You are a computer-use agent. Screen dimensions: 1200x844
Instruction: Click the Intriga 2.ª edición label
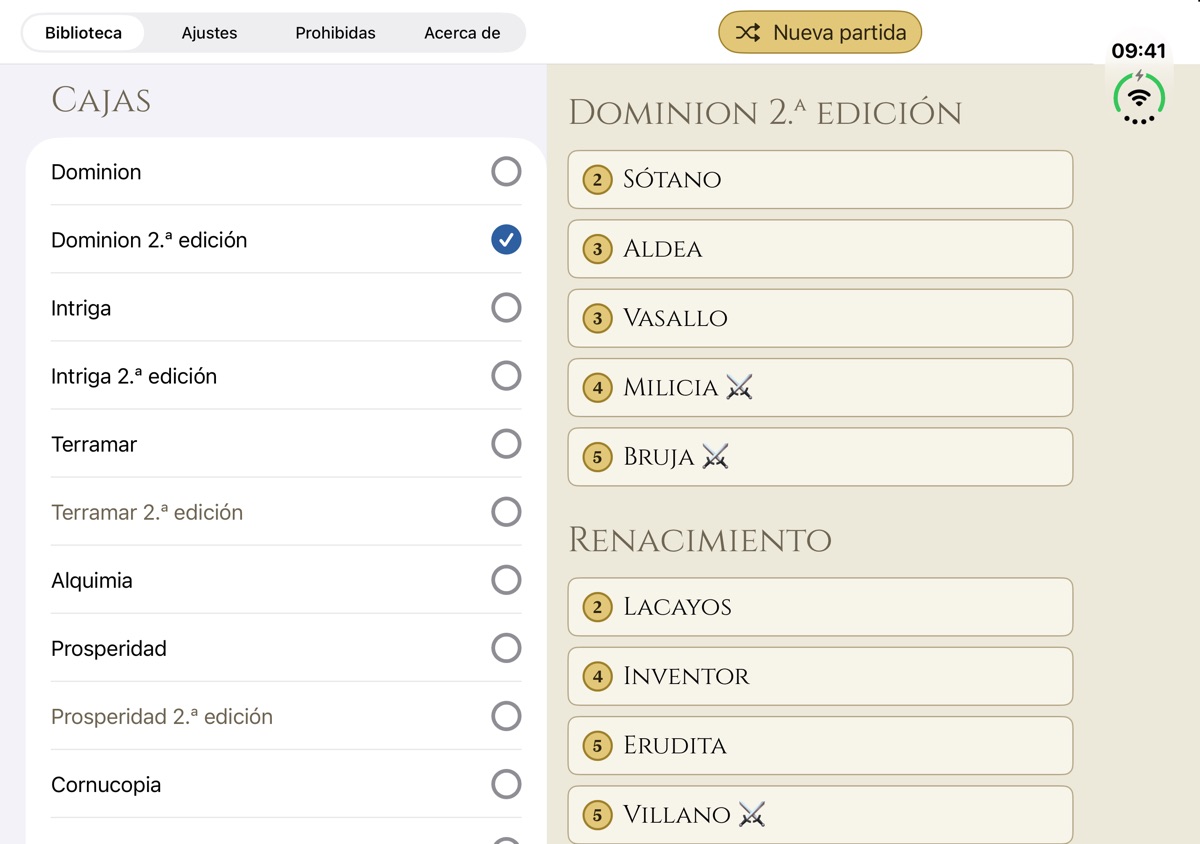[134, 376]
